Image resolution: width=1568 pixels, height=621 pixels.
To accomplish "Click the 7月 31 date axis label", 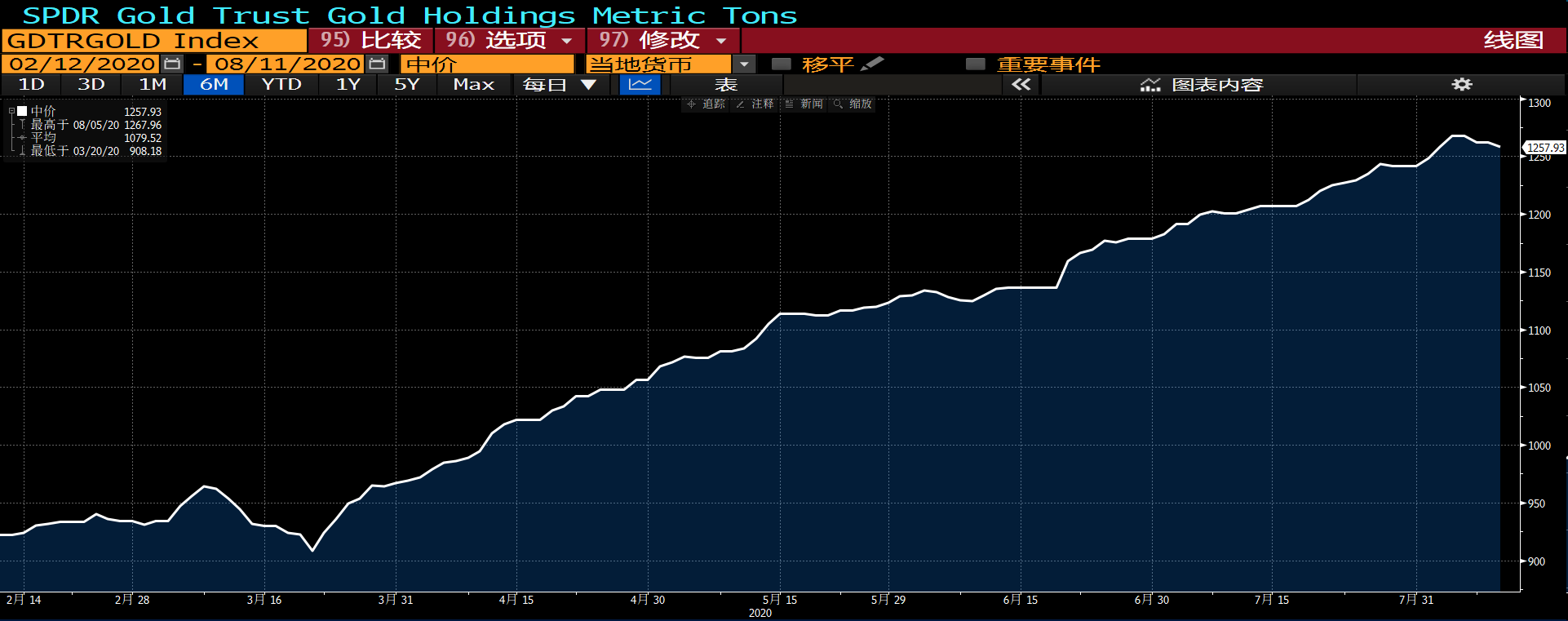I will click(1416, 600).
